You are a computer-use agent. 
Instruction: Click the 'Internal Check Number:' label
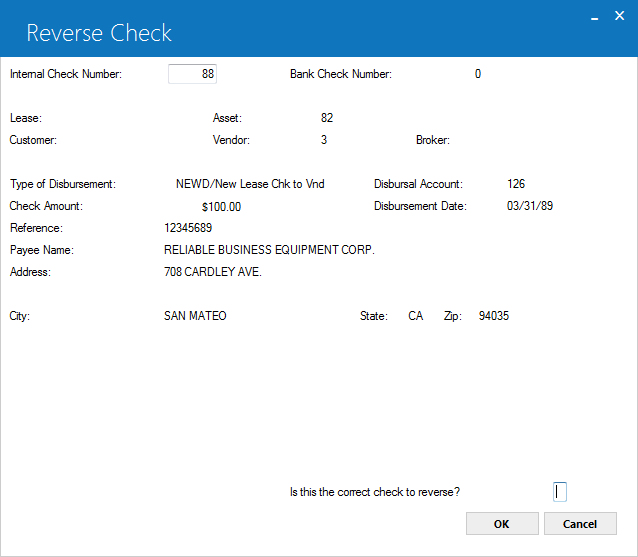click(66, 74)
